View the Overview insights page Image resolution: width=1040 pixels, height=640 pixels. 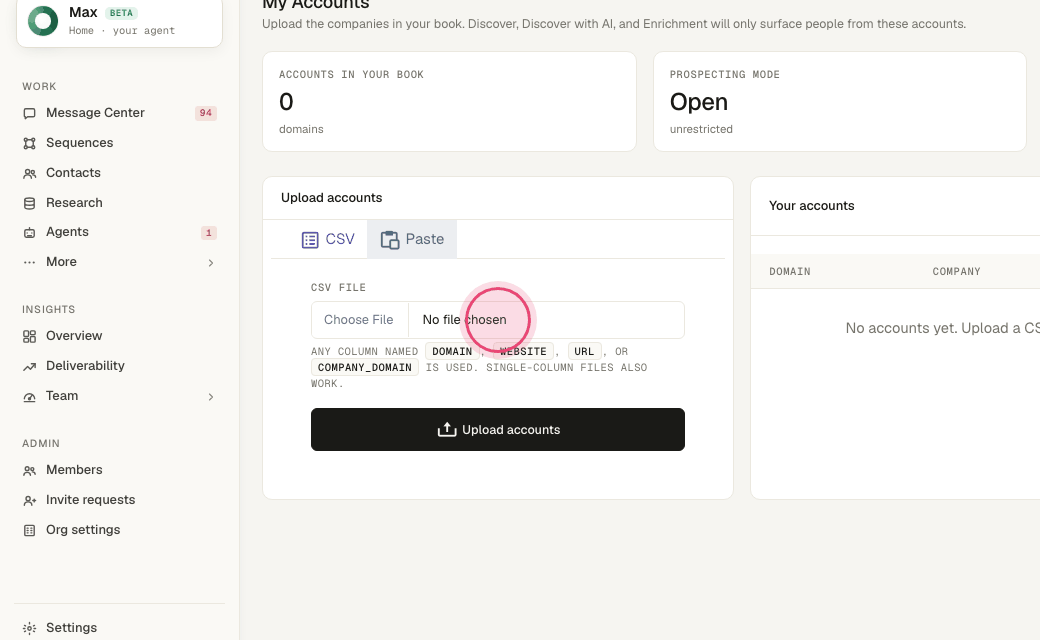point(119,336)
